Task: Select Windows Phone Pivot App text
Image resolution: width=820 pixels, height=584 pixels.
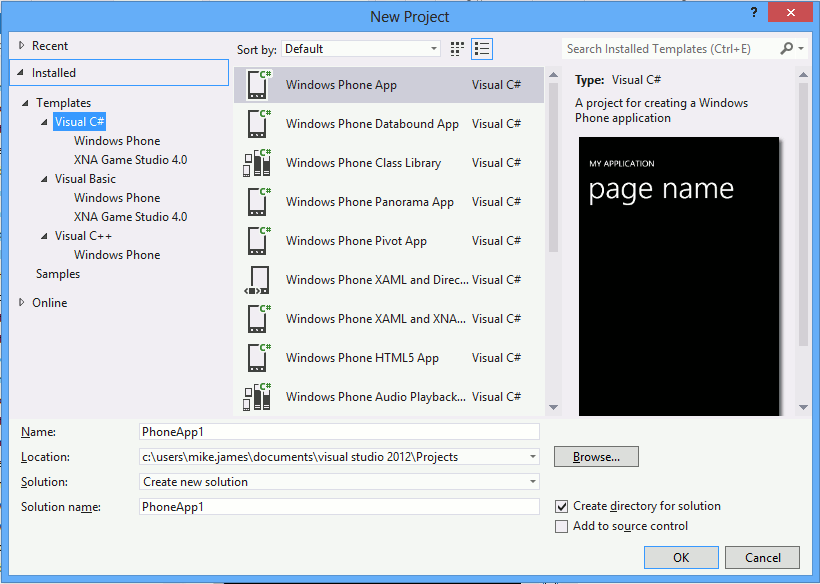Action: (356, 241)
